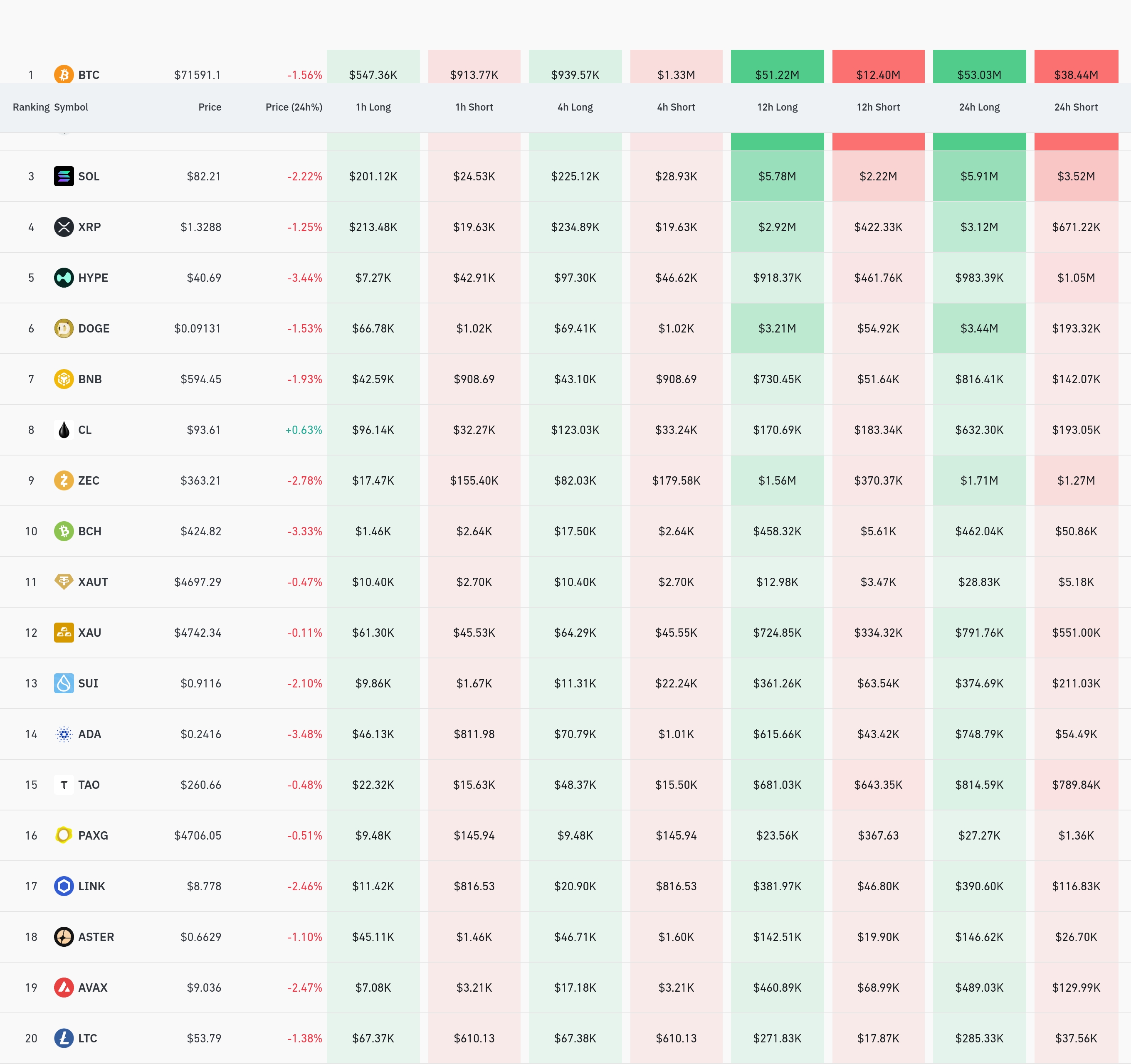The width and height of the screenshot is (1131, 1064).
Task: Click the CL crude oil drop icon
Action: pyautogui.click(x=64, y=430)
